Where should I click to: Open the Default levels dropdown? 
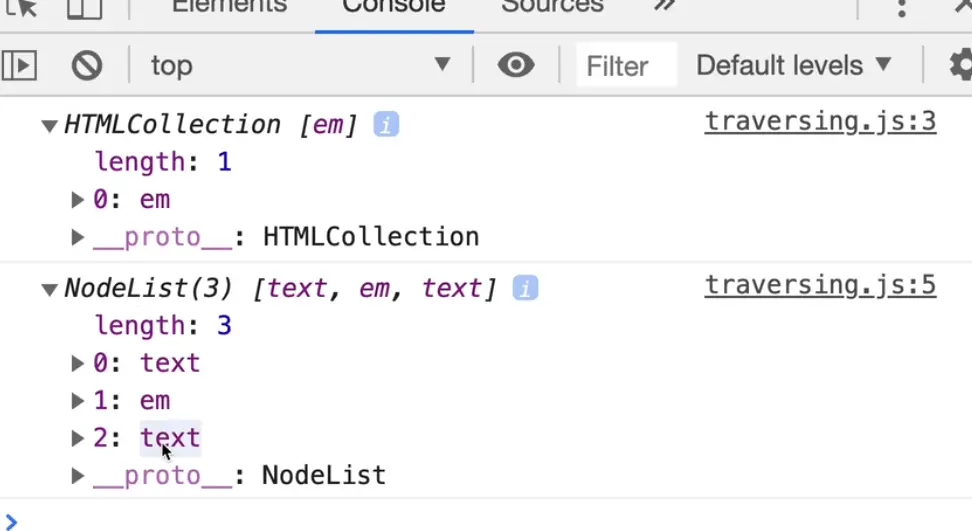(793, 66)
